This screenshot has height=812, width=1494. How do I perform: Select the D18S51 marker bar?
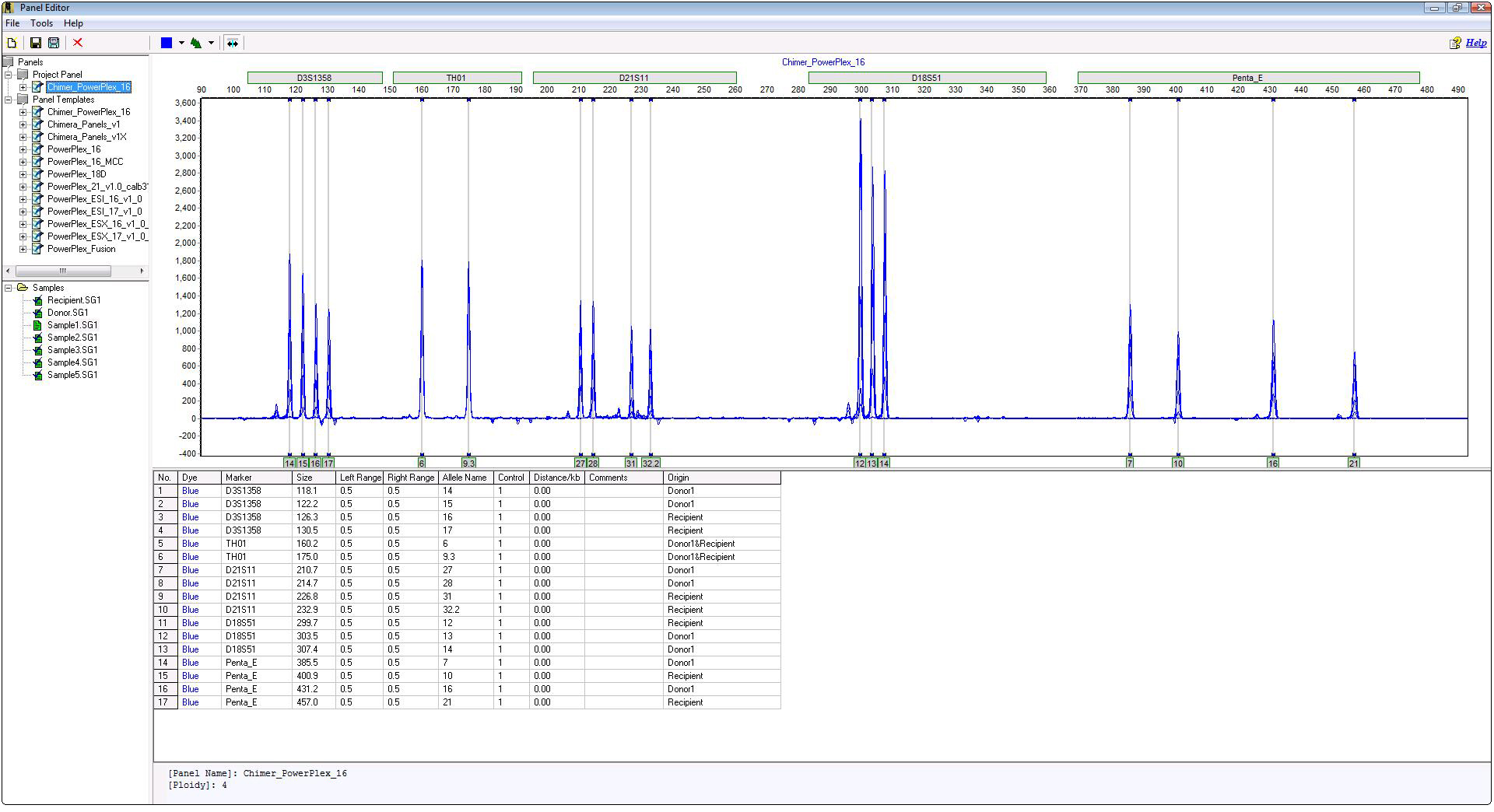pyautogui.click(x=927, y=78)
